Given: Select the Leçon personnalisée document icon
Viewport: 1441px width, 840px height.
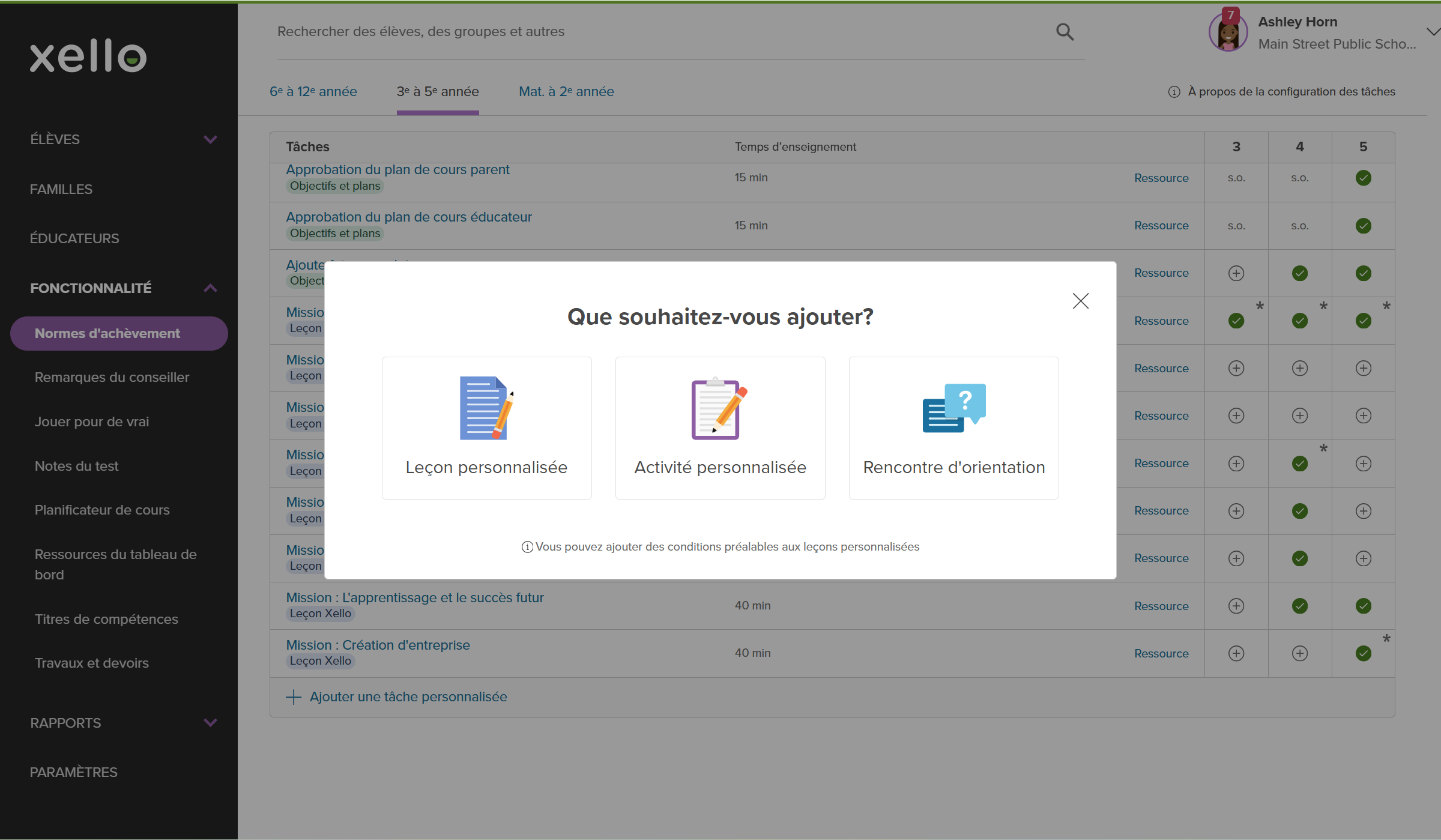Looking at the screenshot, I should pyautogui.click(x=486, y=409).
